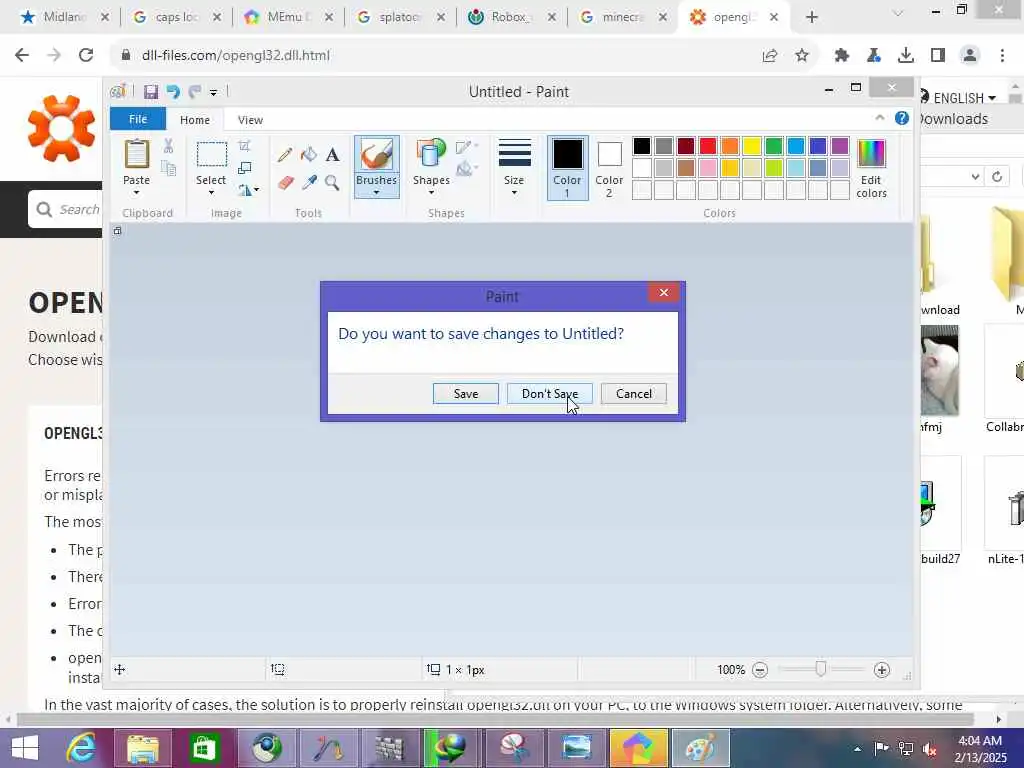Pick the red color swatch

[x=708, y=146]
